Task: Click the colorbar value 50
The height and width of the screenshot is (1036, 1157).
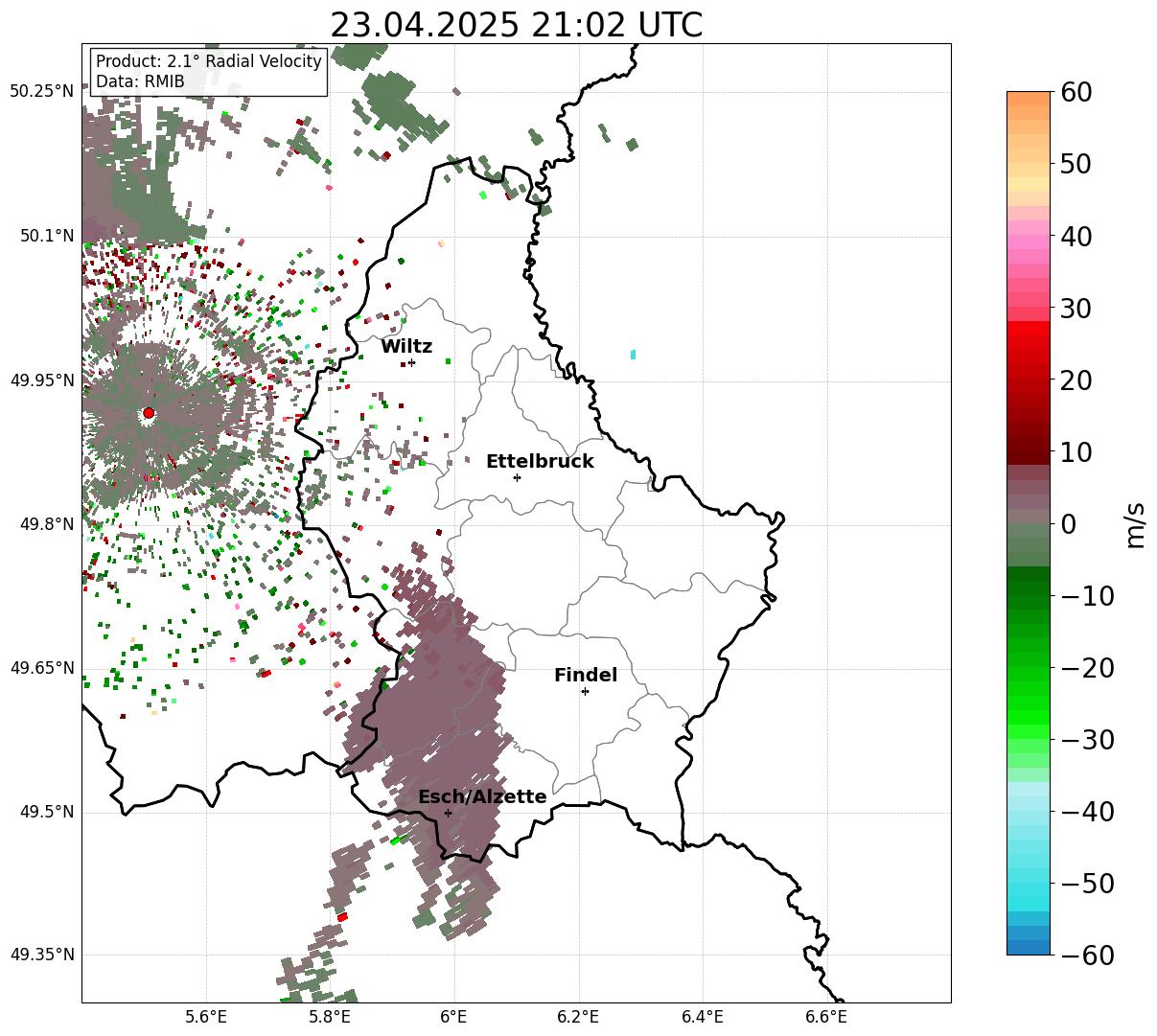Action: tap(1075, 164)
